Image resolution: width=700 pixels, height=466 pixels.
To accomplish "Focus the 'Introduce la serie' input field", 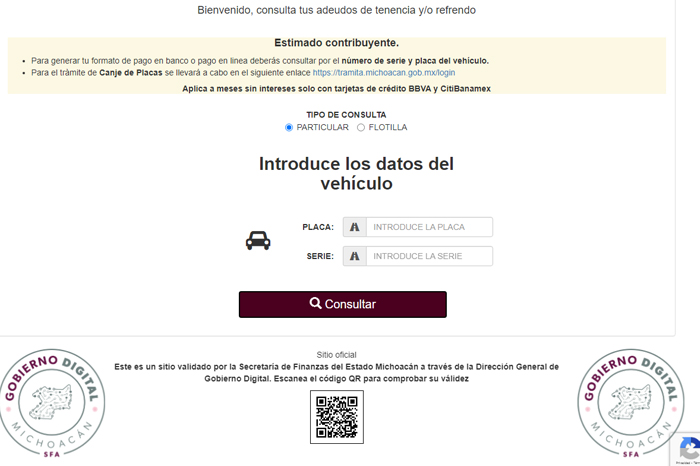I will click(429, 256).
